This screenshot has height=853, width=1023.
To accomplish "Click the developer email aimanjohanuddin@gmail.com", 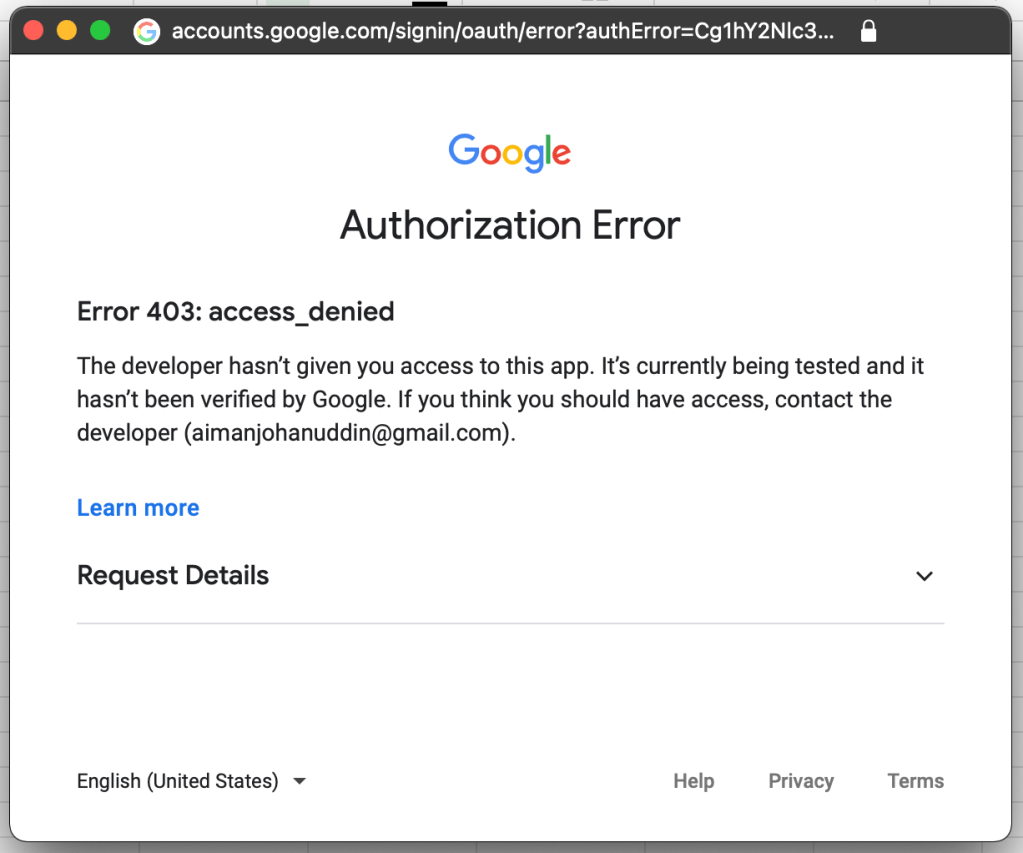I will [x=347, y=435].
